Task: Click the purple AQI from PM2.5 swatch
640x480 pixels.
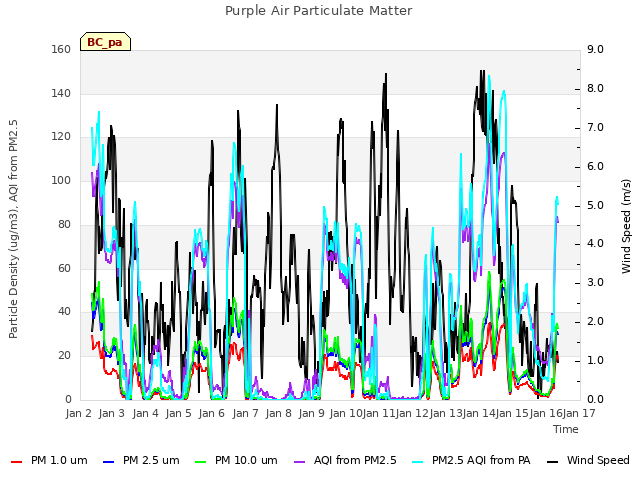Action: (x=300, y=462)
